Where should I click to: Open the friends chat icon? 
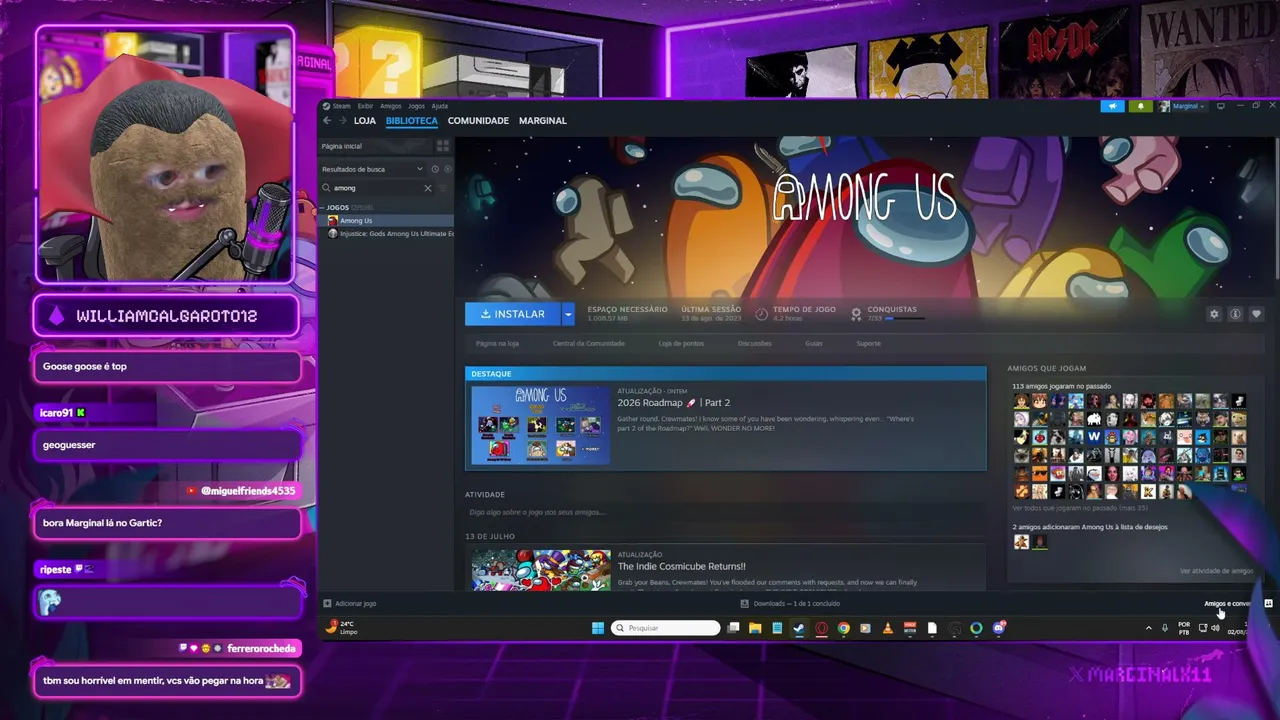tap(1268, 604)
